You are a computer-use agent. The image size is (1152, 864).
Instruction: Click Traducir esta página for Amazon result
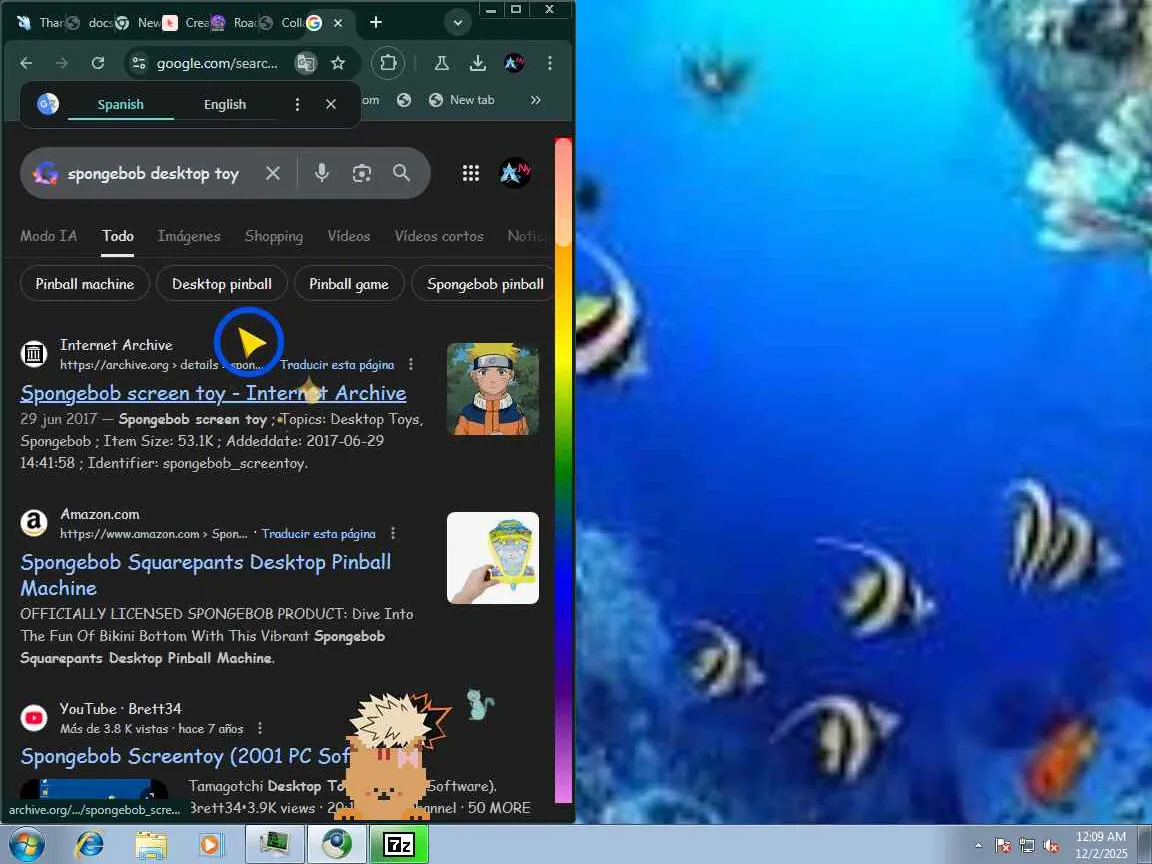click(319, 533)
